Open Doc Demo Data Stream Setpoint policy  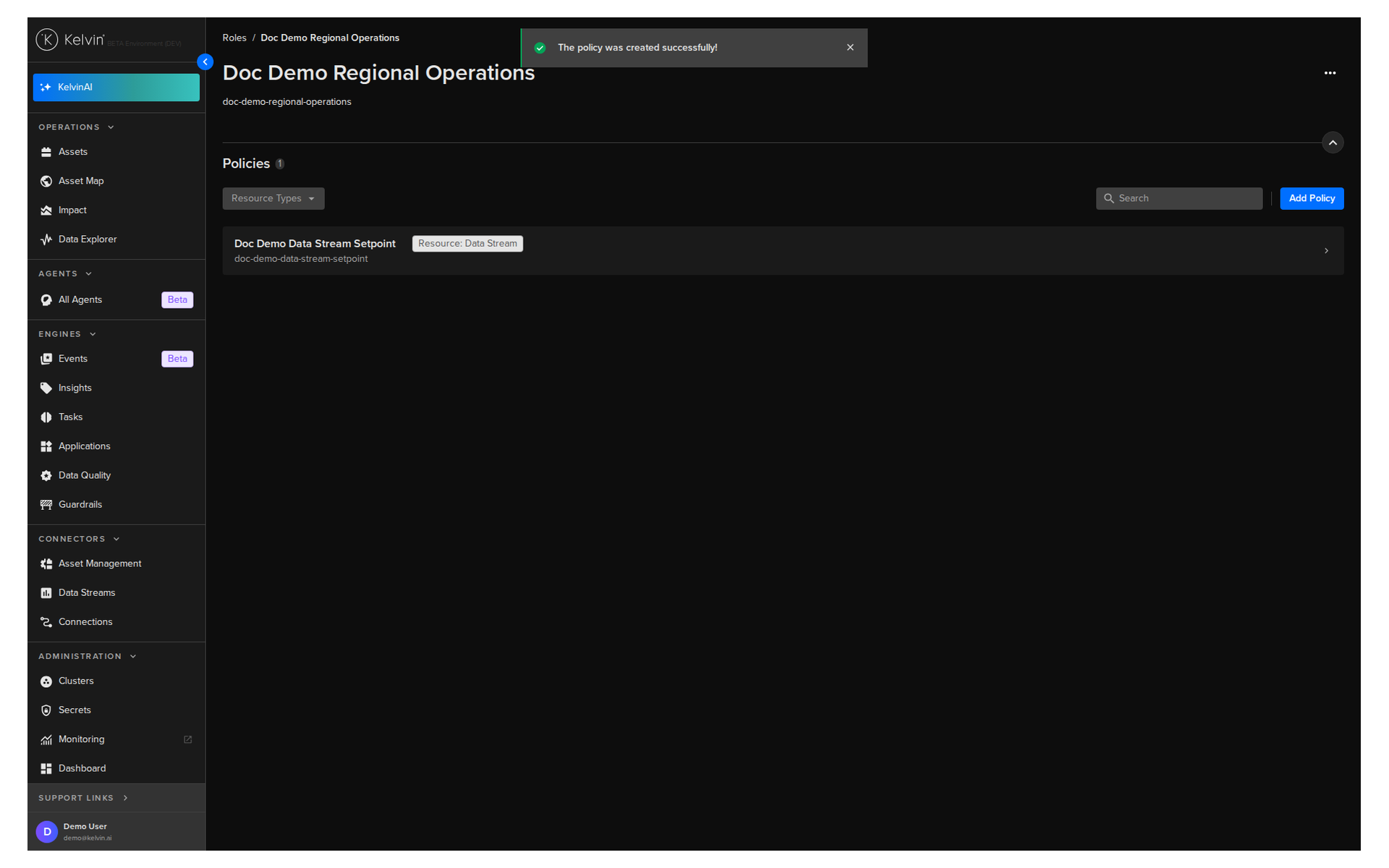pyautogui.click(x=783, y=251)
